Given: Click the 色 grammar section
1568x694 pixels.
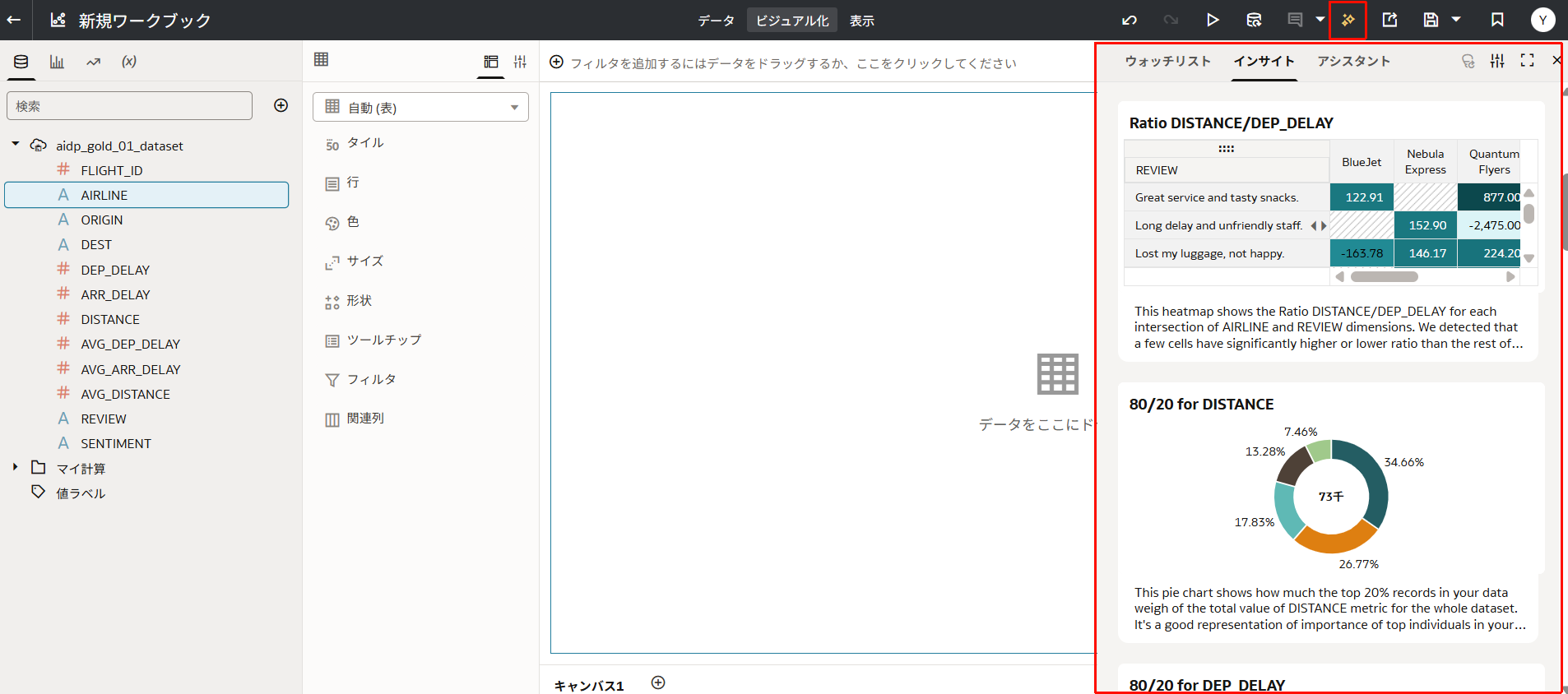Looking at the screenshot, I should click(353, 221).
